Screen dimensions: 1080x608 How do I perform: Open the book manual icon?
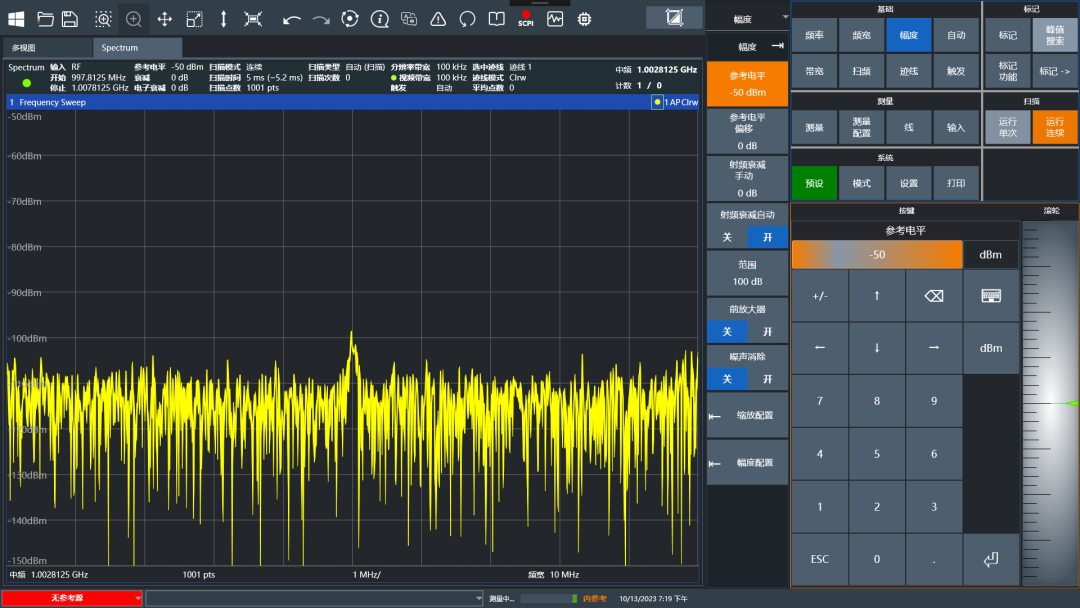pyautogui.click(x=497, y=19)
